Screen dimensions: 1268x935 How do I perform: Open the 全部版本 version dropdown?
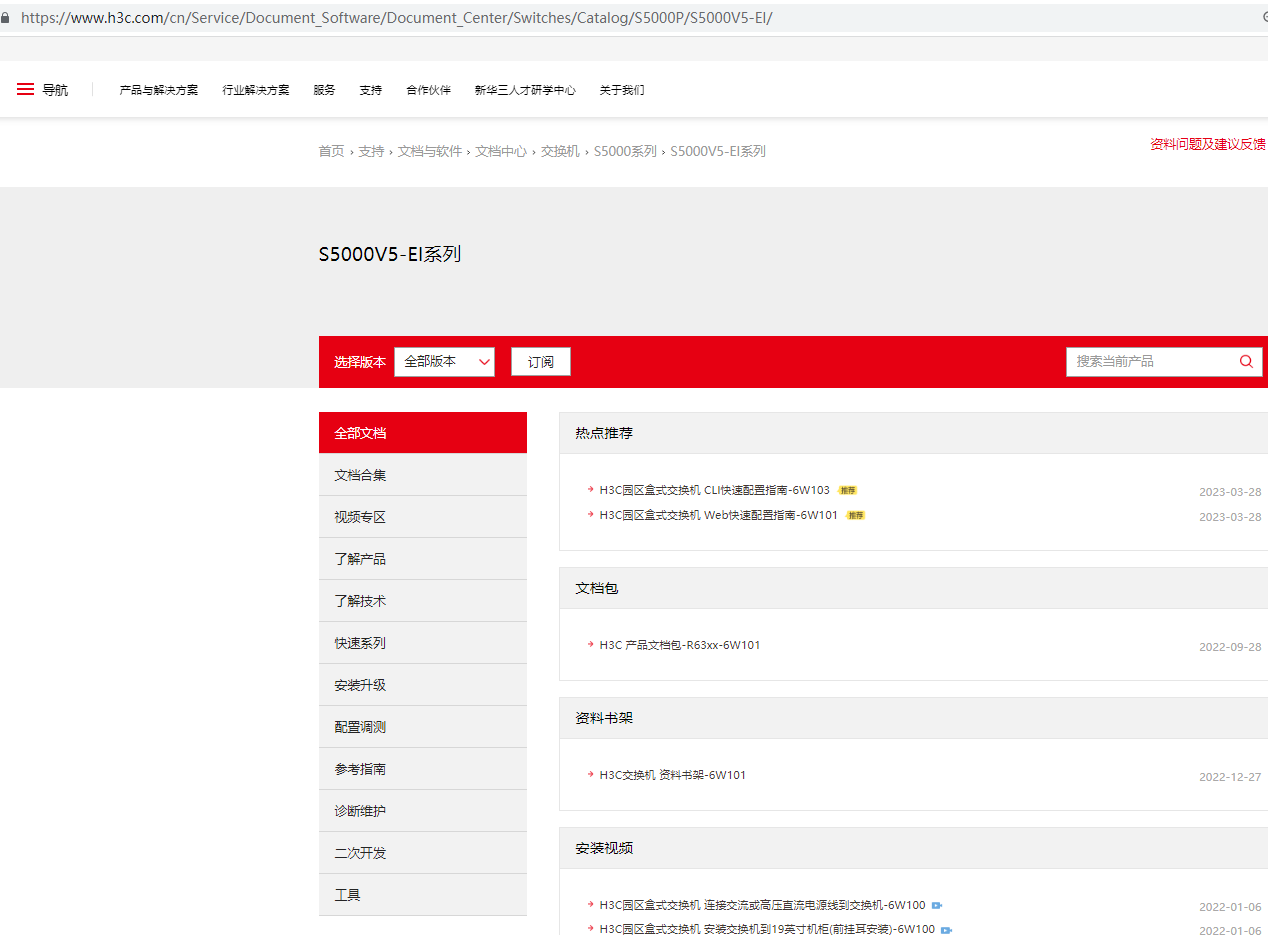[x=445, y=362]
